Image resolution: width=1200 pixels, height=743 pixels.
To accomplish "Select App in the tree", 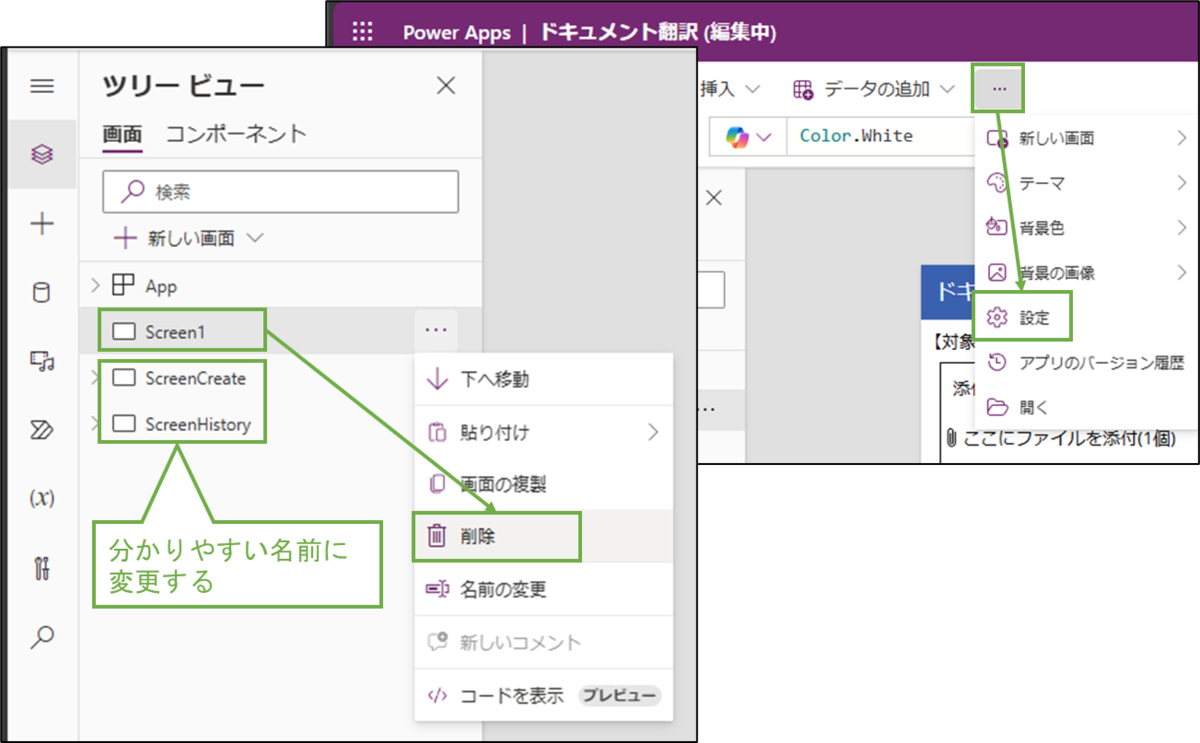I will pos(161,286).
